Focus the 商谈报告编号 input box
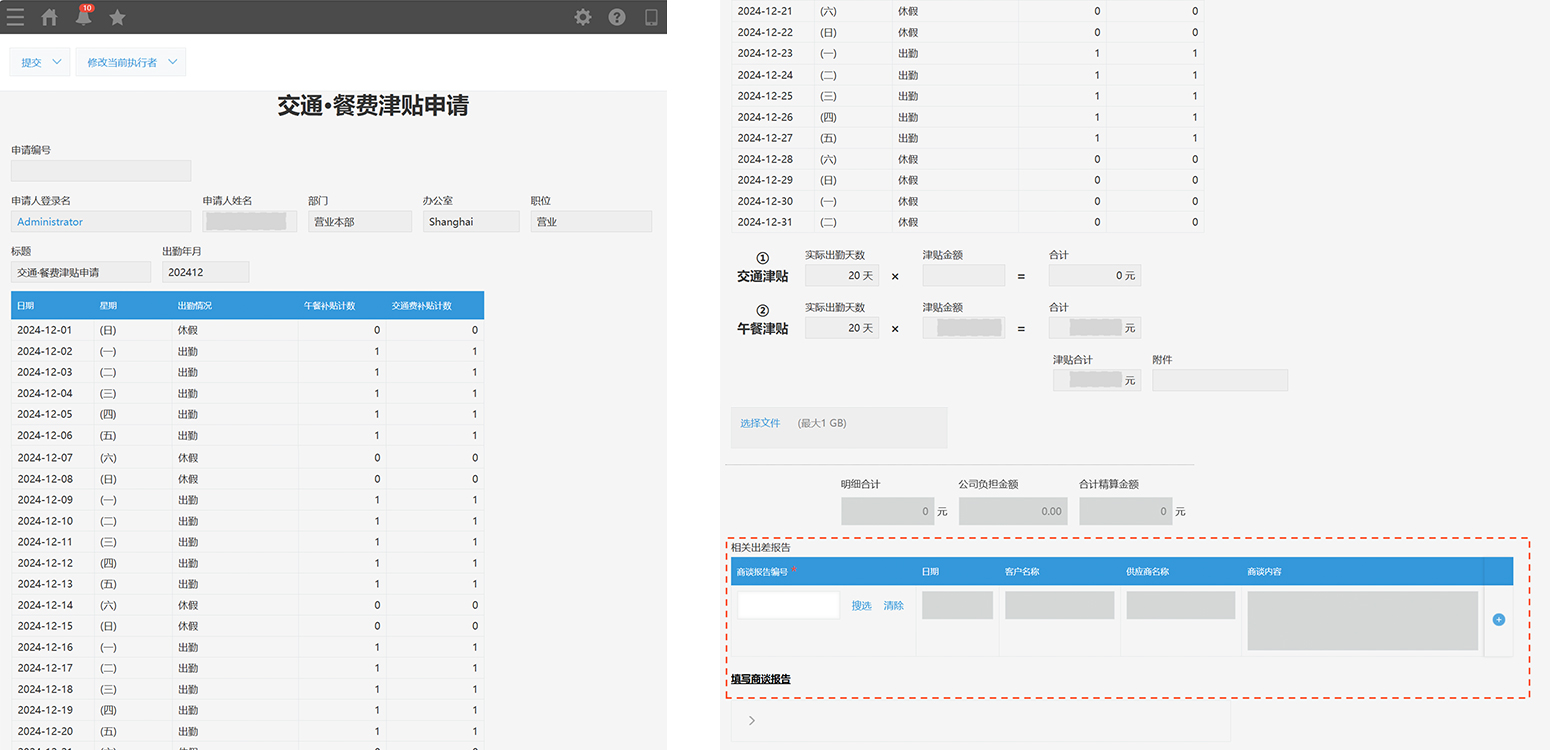This screenshot has height=750, width=1550. pyautogui.click(x=788, y=605)
